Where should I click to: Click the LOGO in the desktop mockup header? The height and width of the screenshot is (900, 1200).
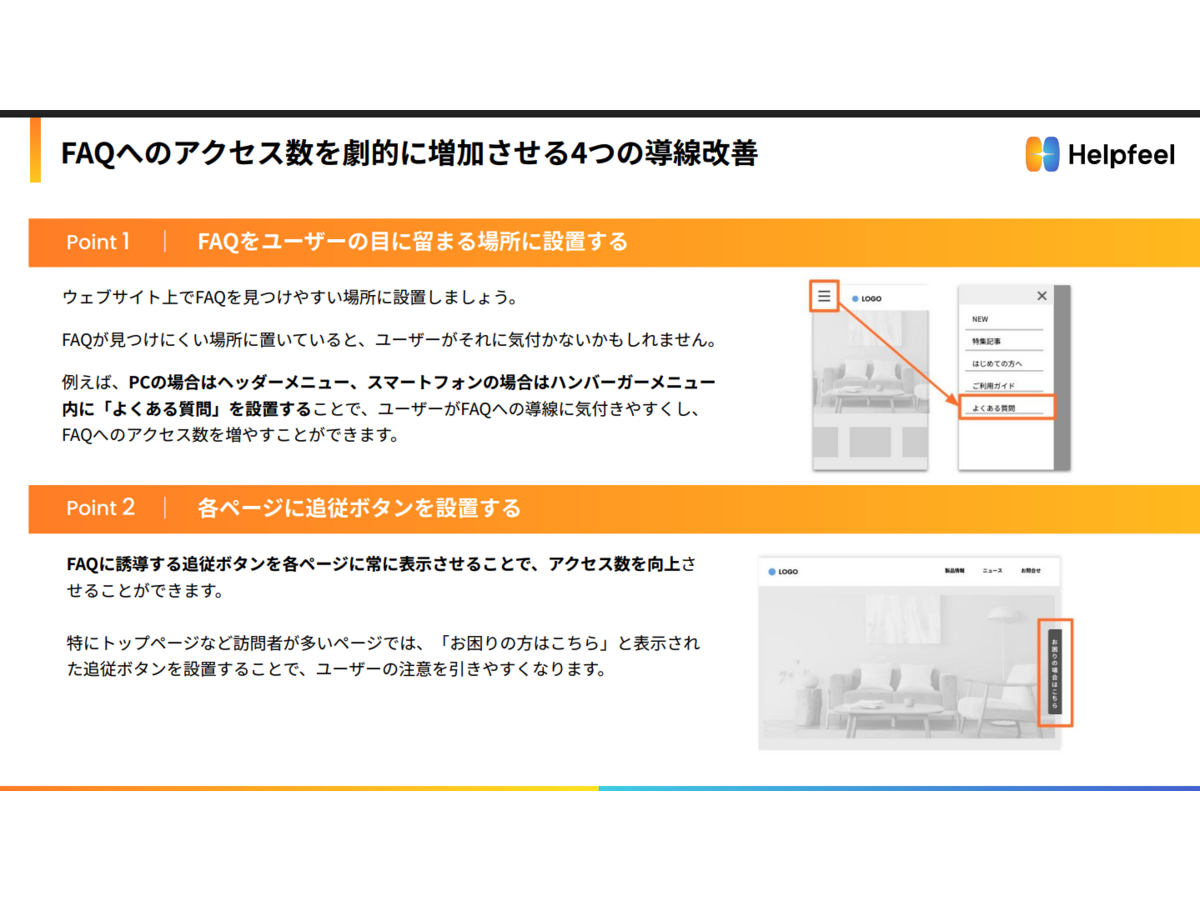point(783,572)
